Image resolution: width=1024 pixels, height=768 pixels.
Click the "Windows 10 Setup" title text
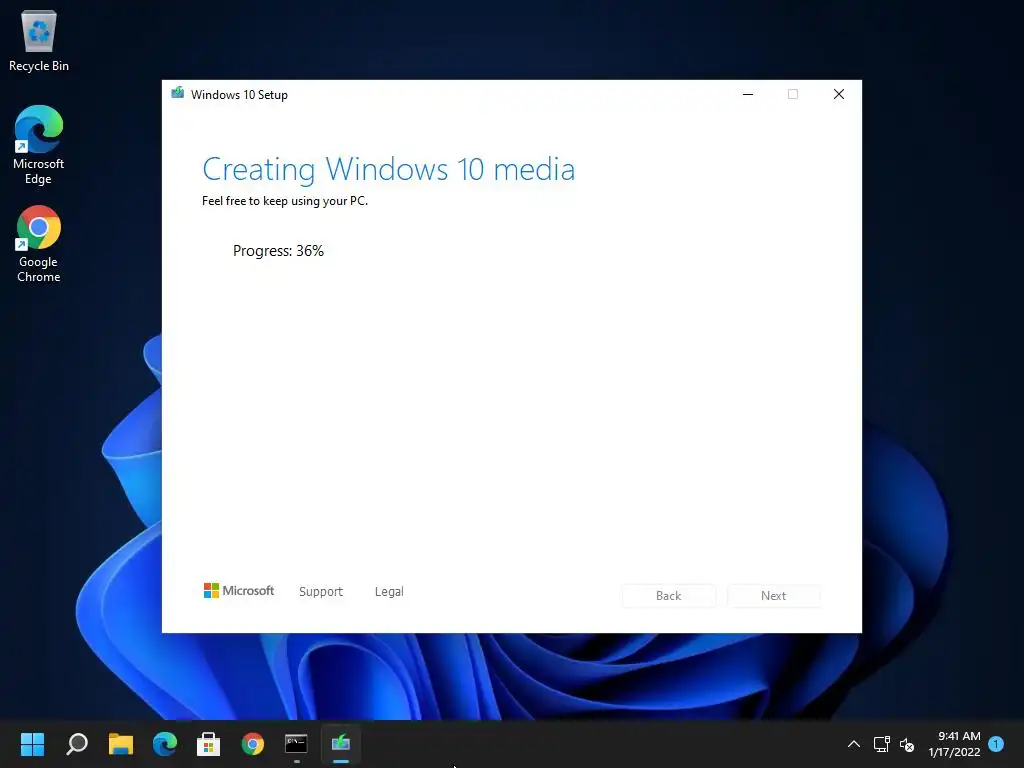(x=239, y=95)
